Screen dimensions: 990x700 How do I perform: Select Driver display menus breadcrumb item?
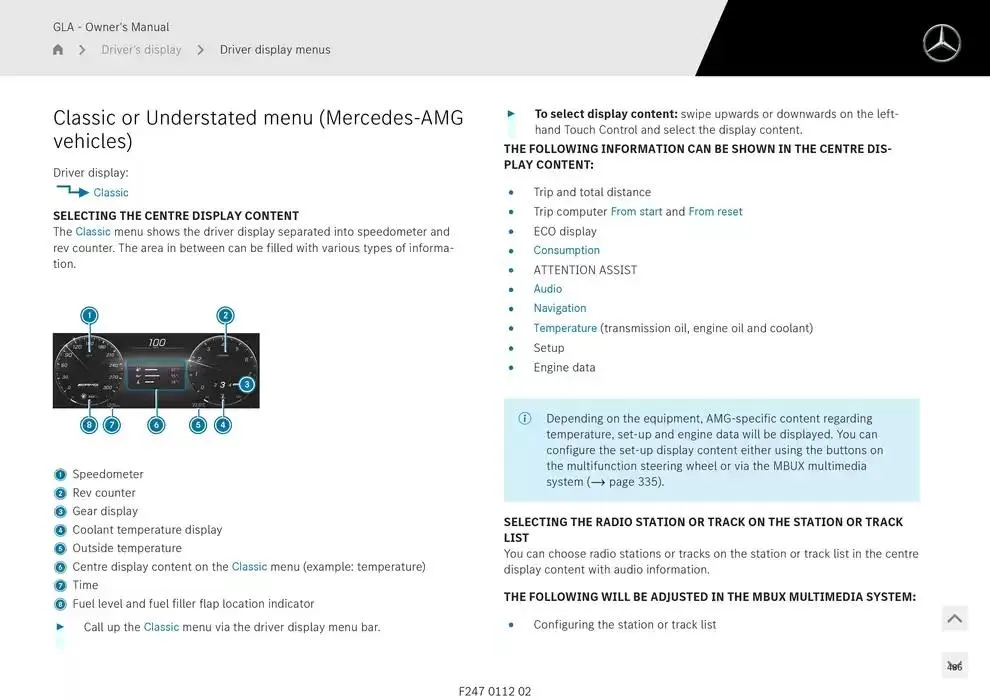(275, 50)
